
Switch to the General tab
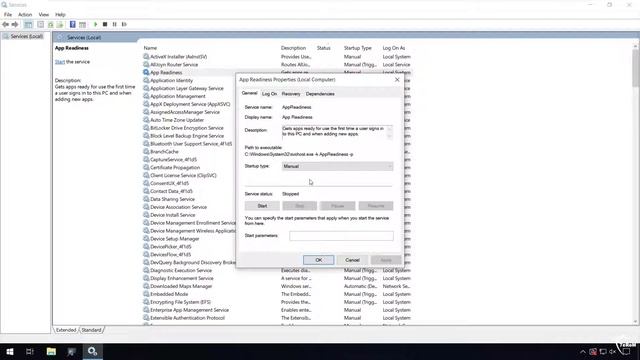point(249,93)
